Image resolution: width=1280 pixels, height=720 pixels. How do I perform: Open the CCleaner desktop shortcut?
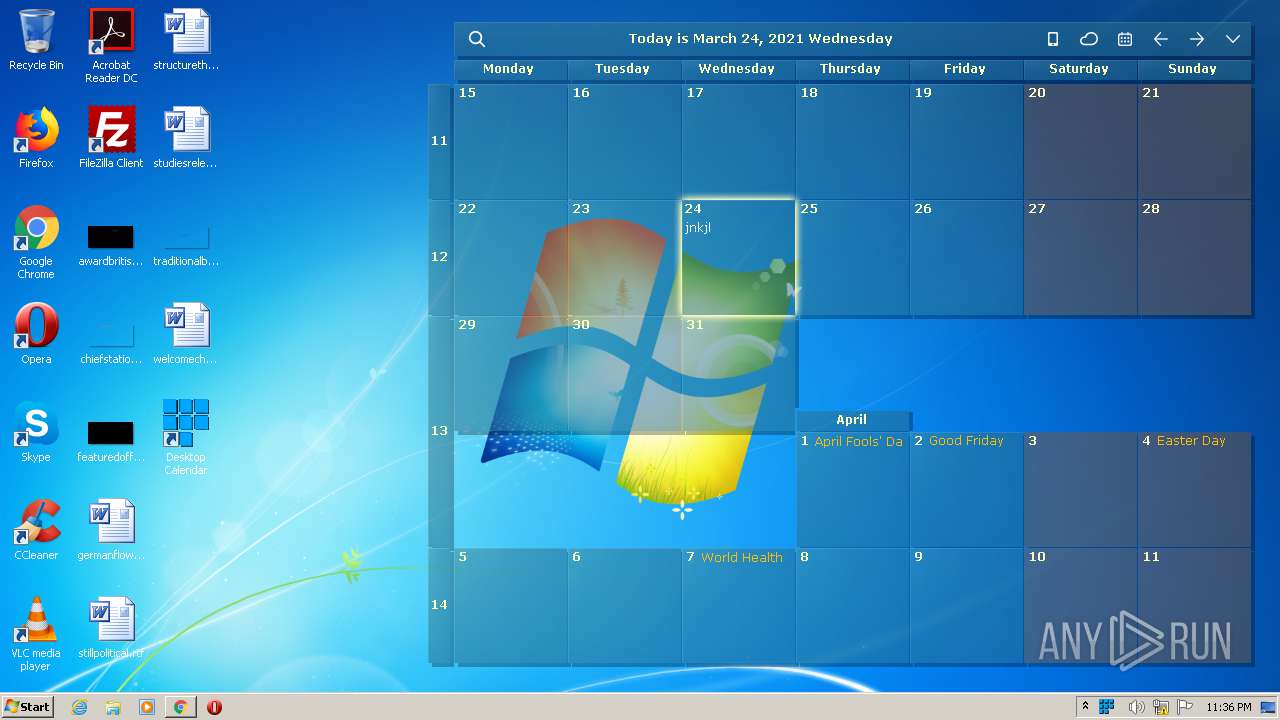(36, 530)
